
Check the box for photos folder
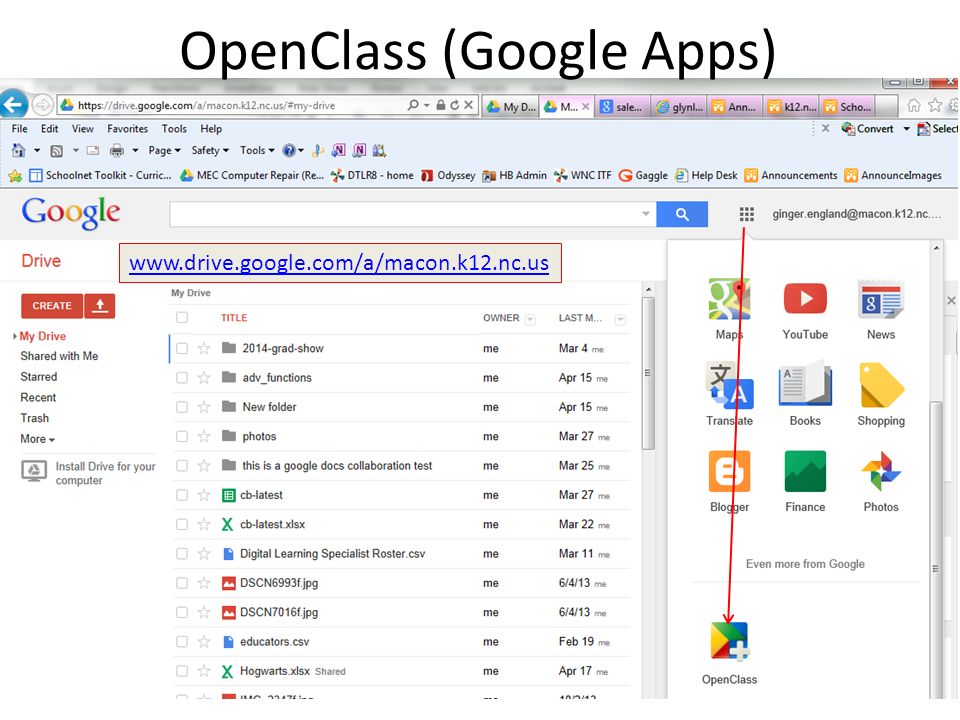pos(182,437)
